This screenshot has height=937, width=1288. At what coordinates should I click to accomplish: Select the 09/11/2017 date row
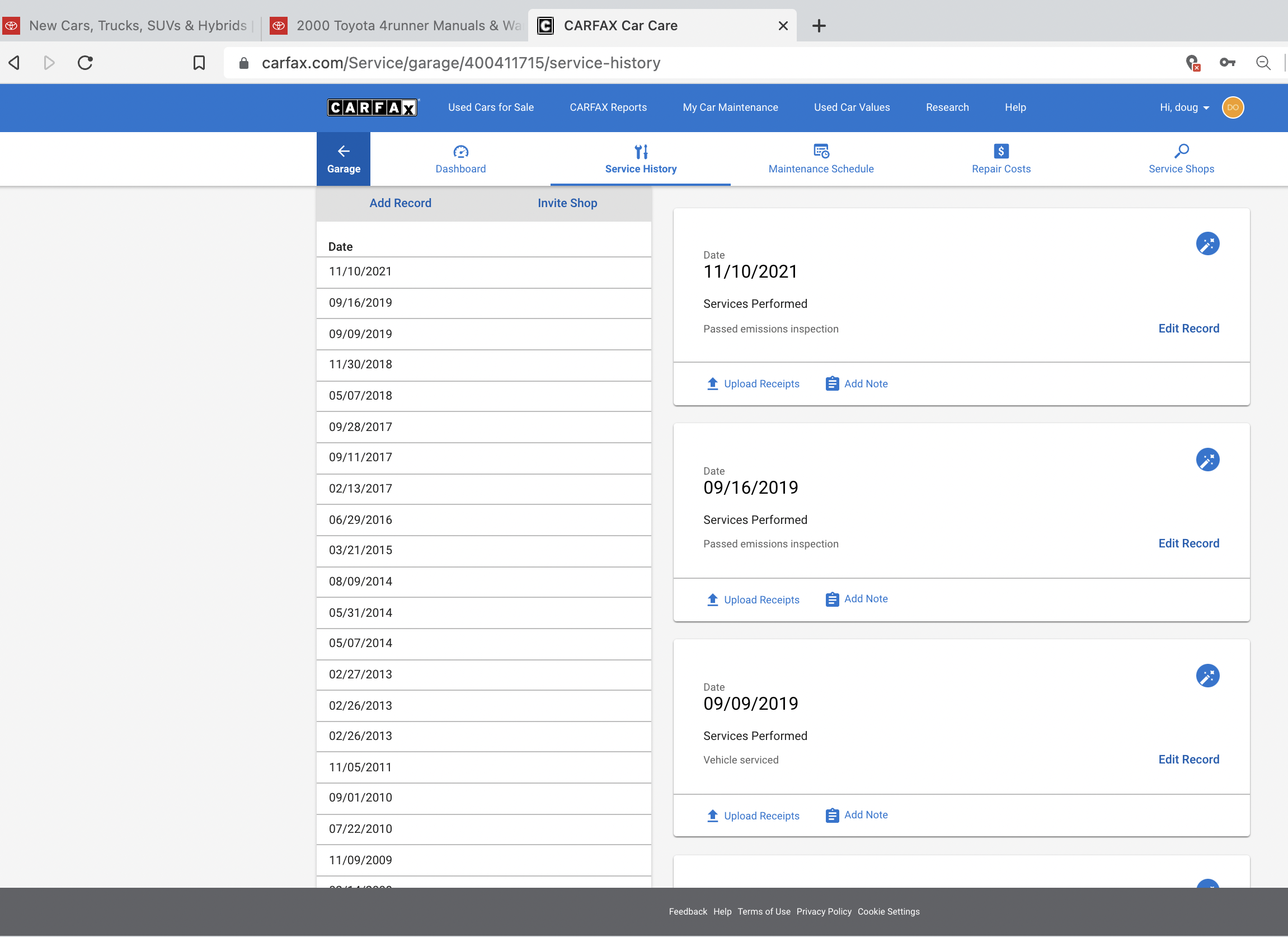point(484,458)
